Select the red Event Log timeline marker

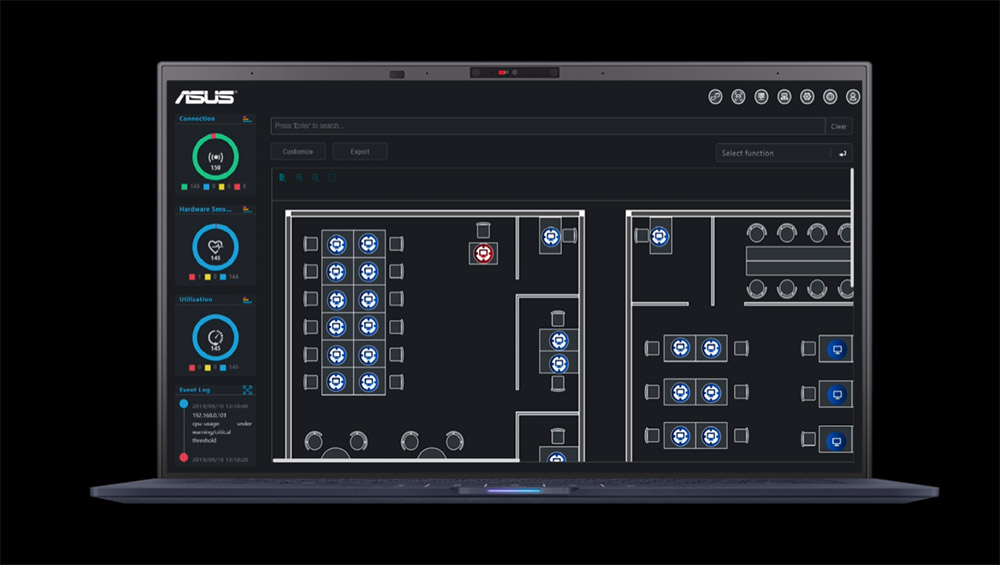184,457
